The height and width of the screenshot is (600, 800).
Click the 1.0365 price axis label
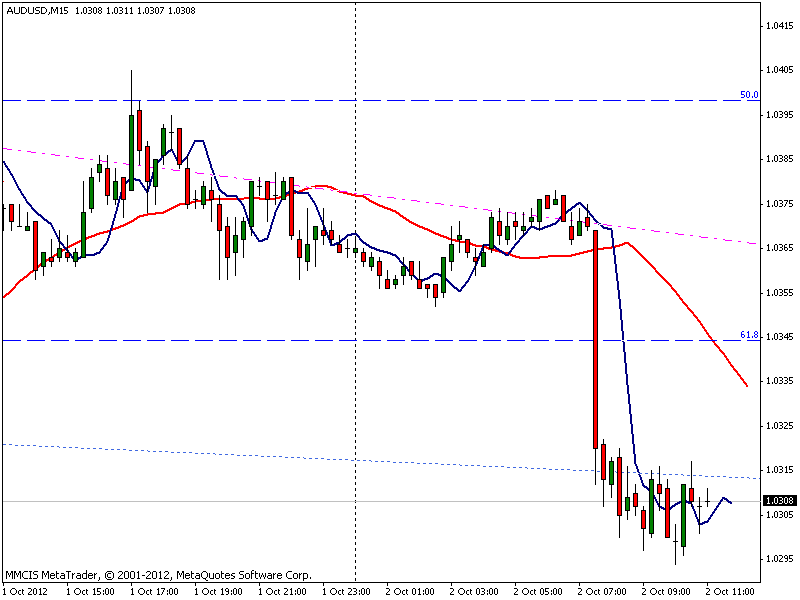point(780,248)
